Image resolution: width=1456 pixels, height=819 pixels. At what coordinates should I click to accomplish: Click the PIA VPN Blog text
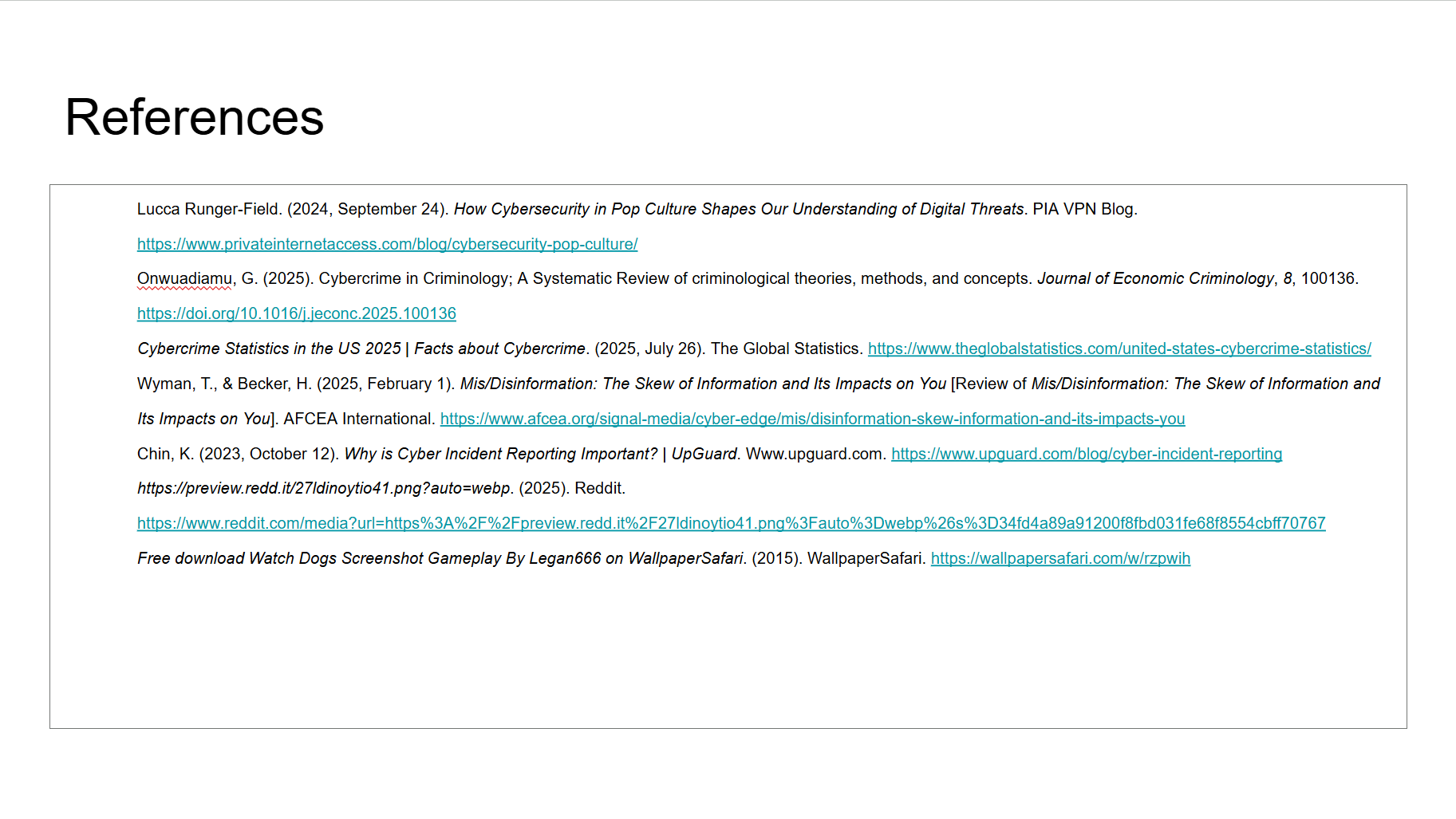coord(1084,209)
